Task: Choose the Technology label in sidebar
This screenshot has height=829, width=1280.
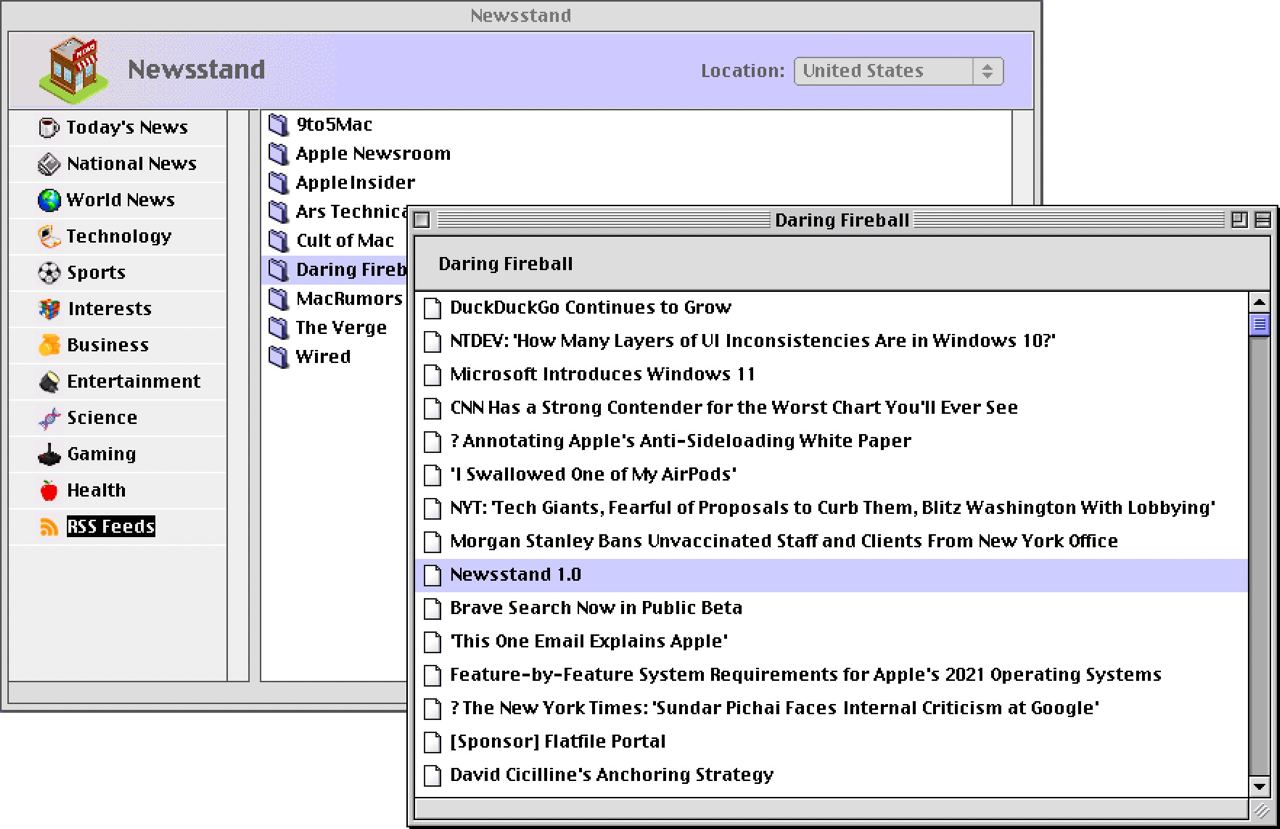Action: (118, 236)
